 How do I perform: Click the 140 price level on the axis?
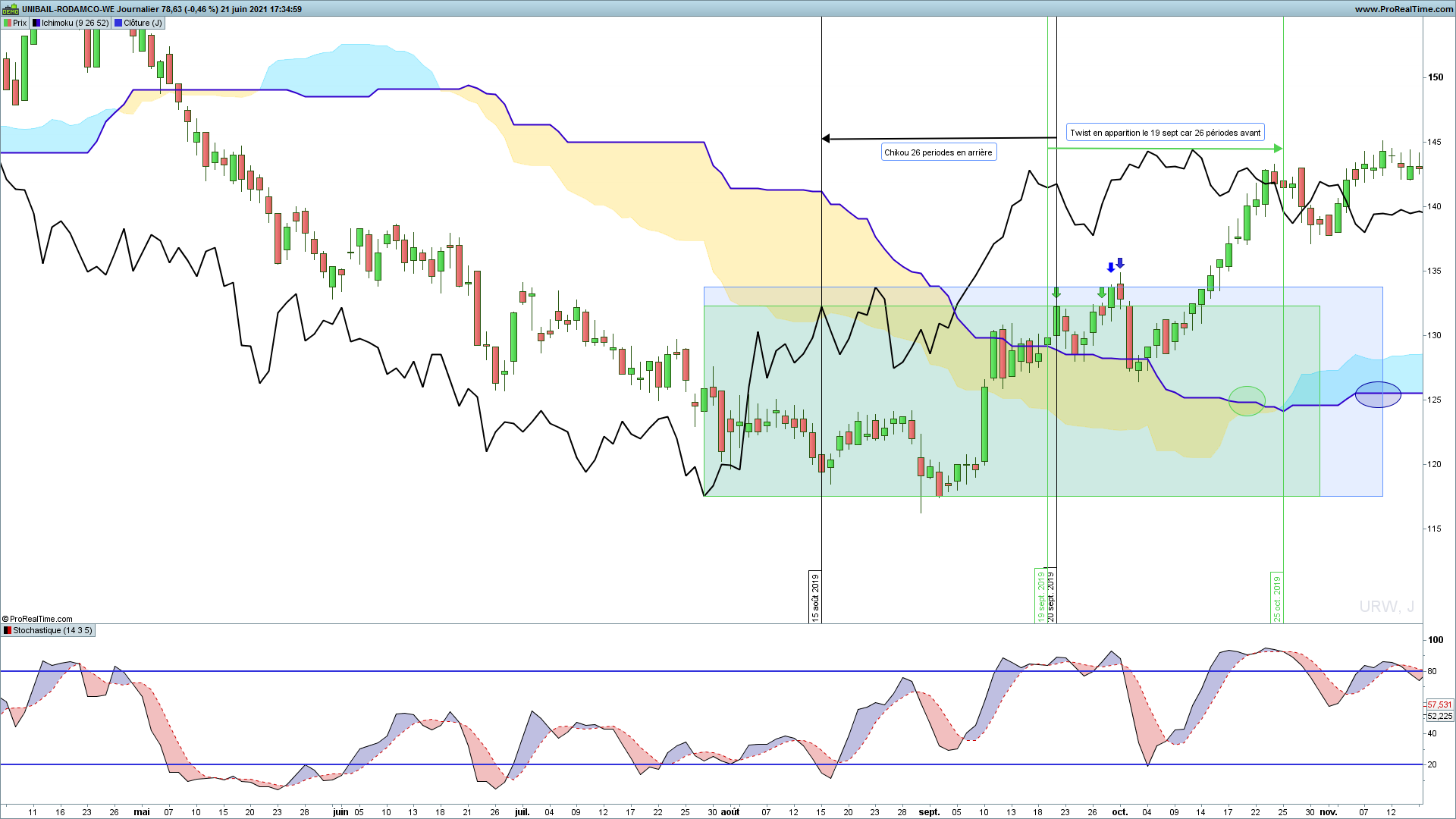(1435, 206)
